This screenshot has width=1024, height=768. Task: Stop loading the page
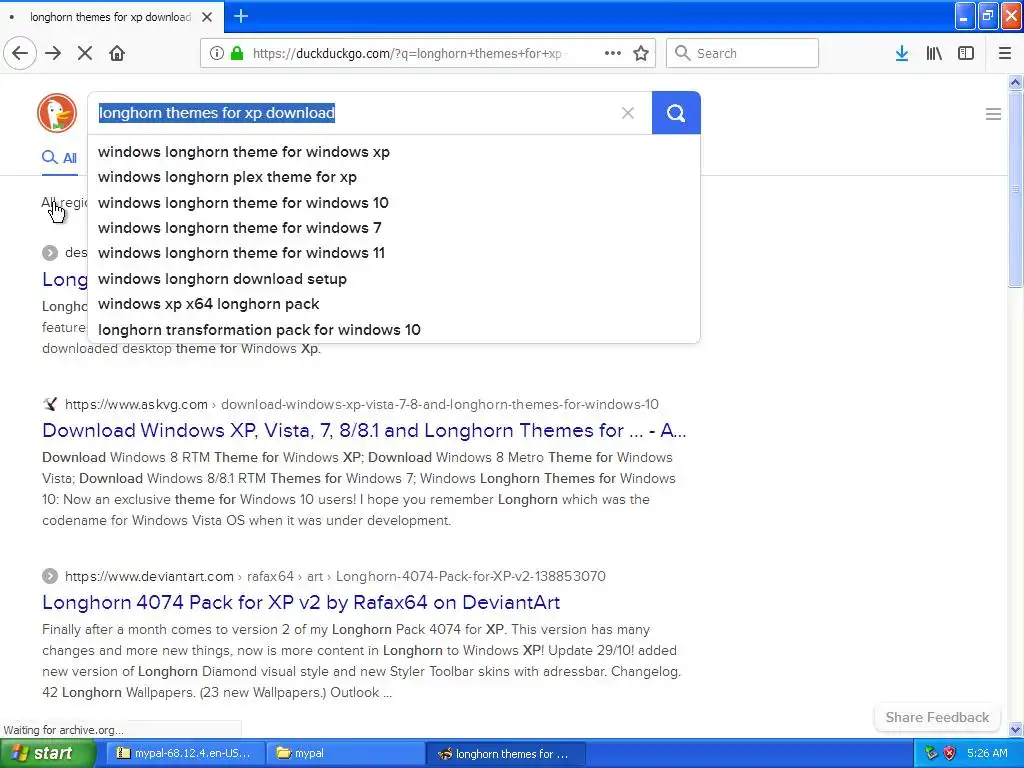tap(85, 53)
